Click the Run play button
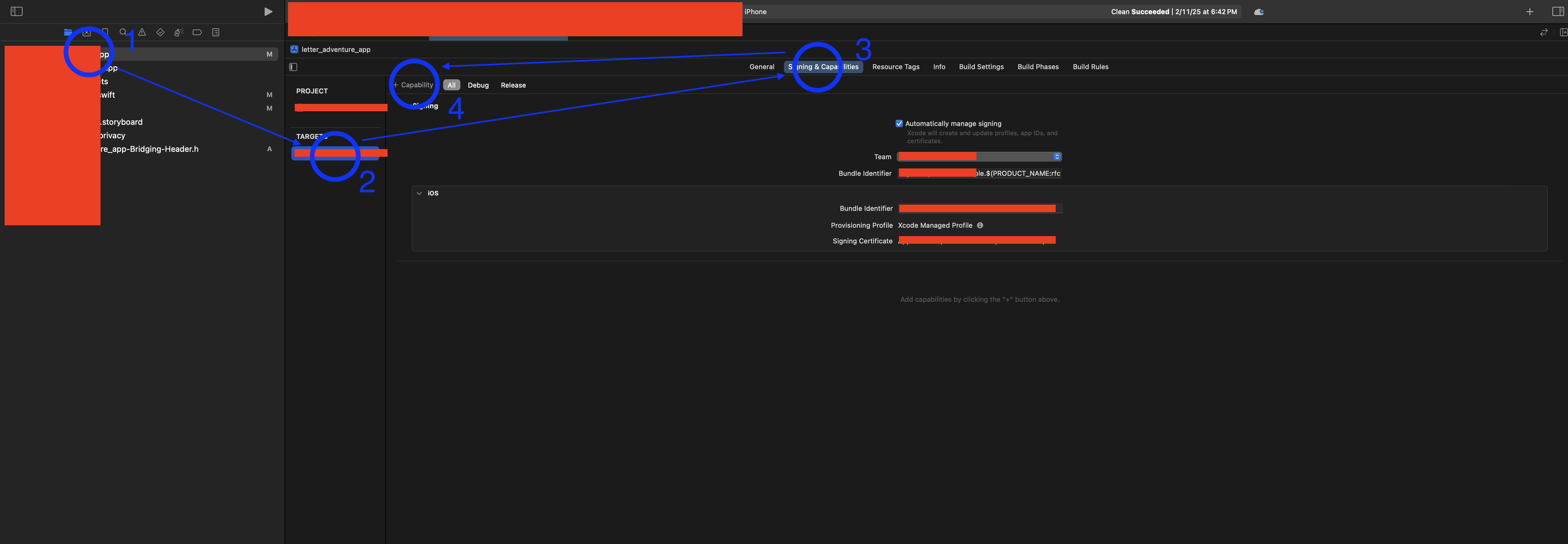This screenshot has height=544, width=1568. point(268,12)
